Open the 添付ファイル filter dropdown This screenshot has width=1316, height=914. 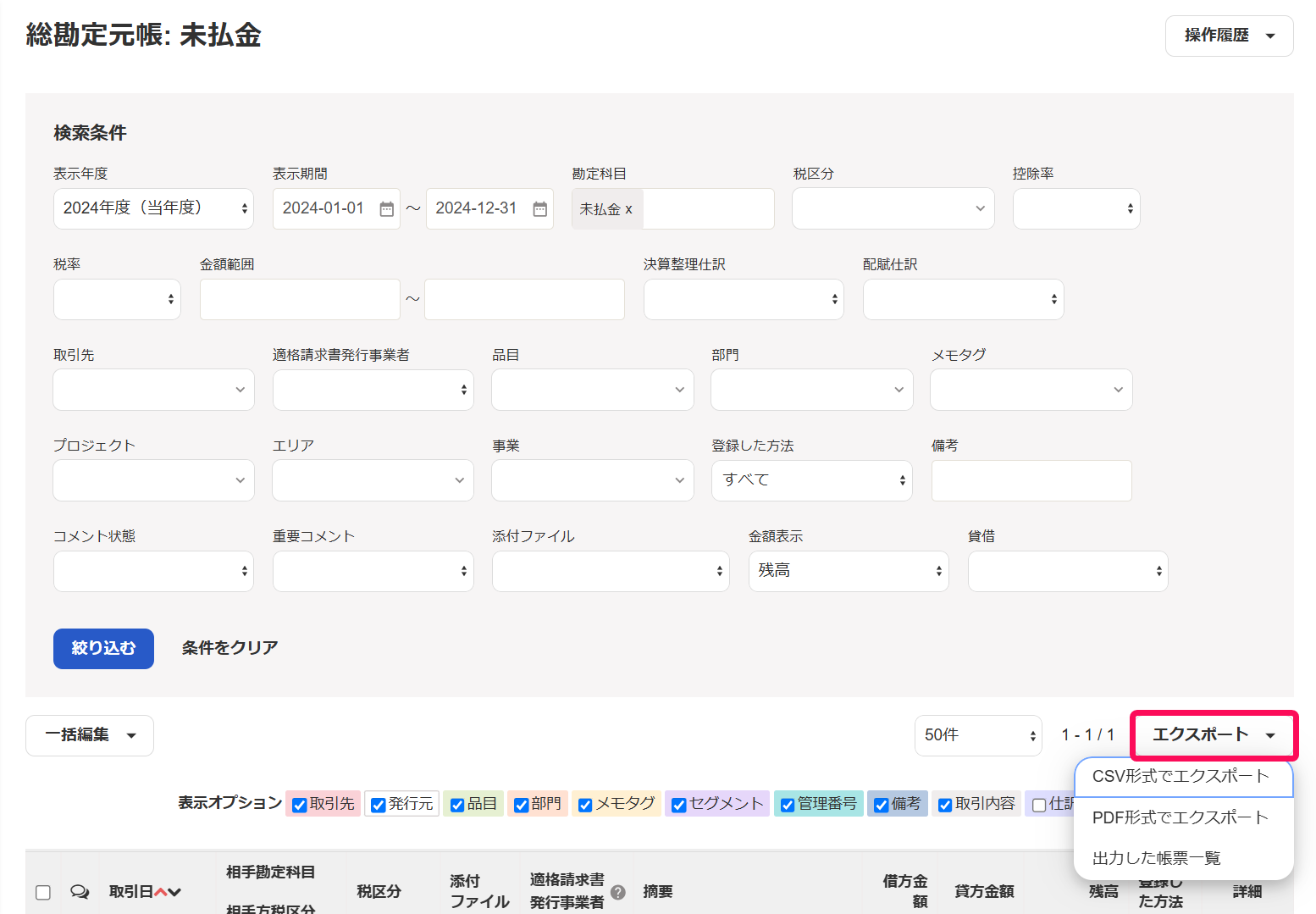(x=610, y=571)
